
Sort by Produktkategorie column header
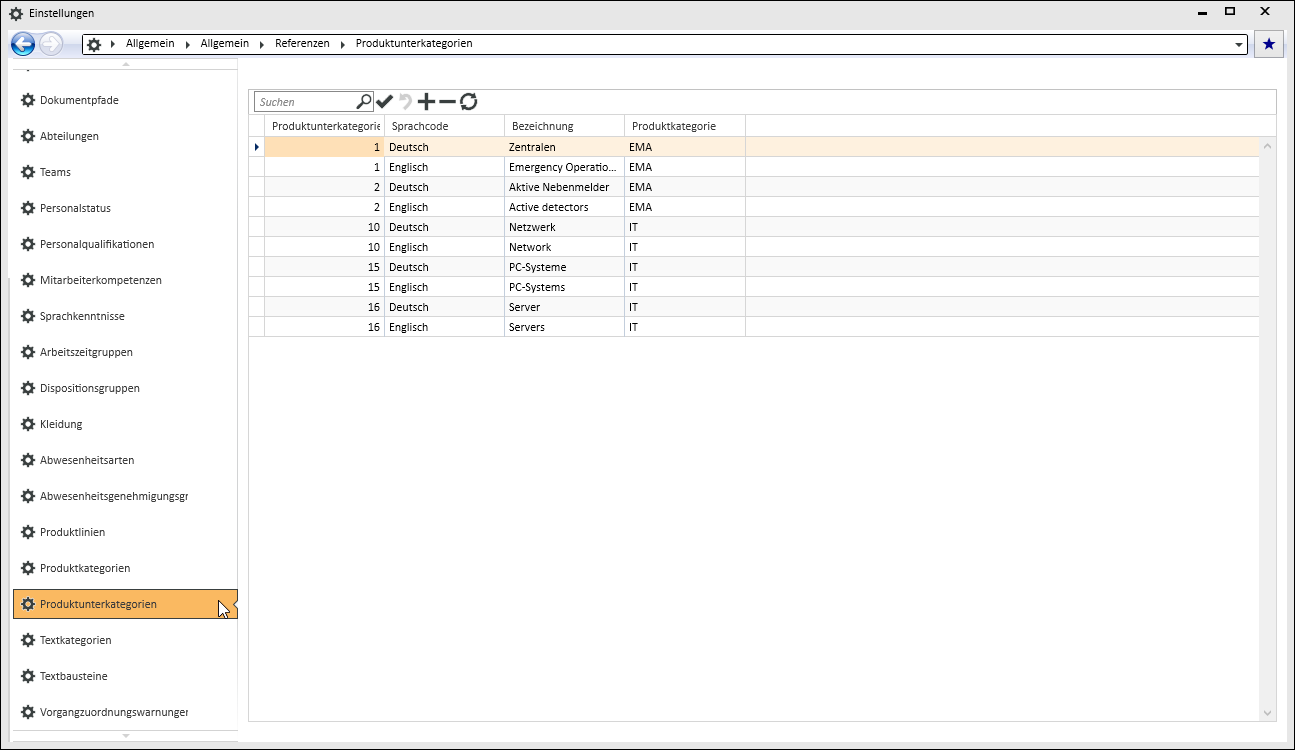tap(685, 126)
